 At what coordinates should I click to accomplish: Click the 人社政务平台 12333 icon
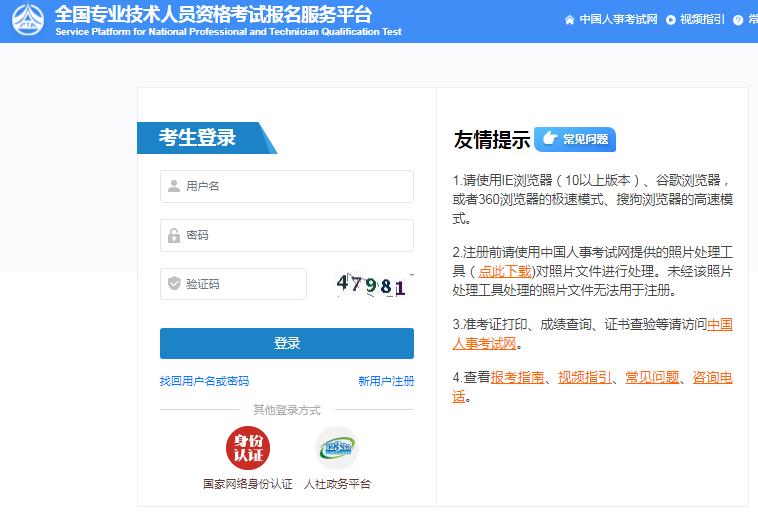coord(337,447)
